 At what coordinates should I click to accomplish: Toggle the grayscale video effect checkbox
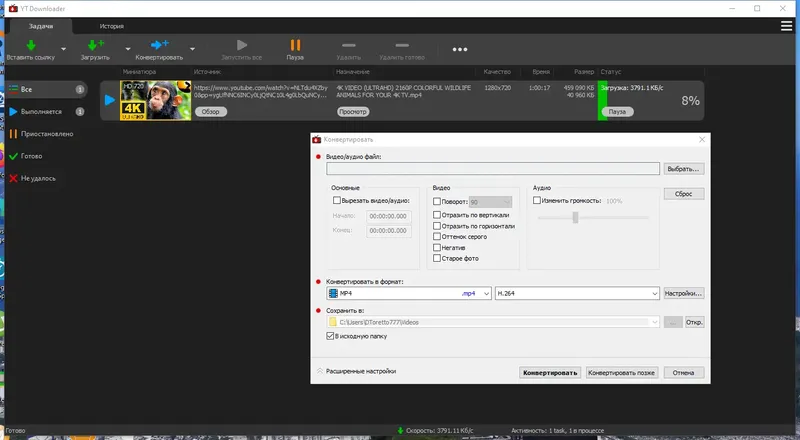pos(437,236)
